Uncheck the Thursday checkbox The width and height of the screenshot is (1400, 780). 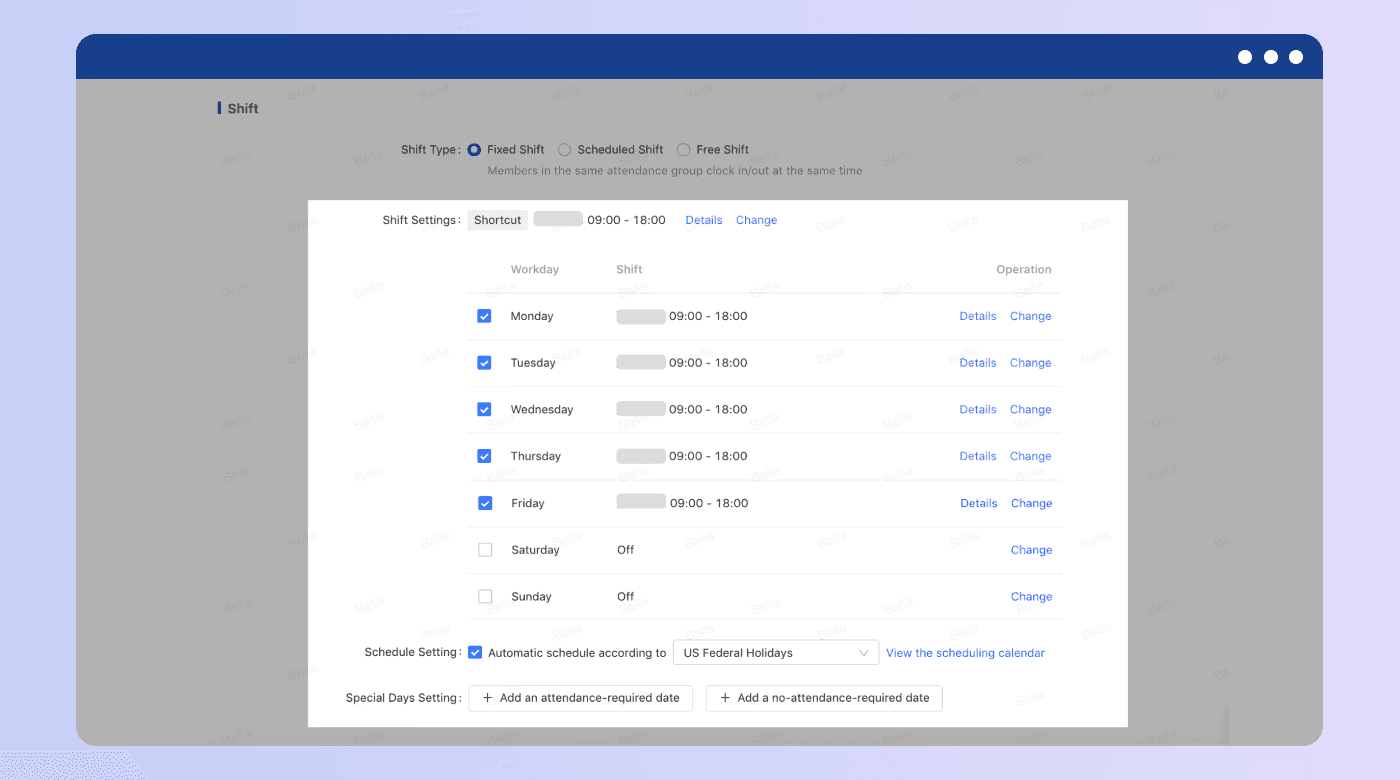pyautogui.click(x=484, y=456)
